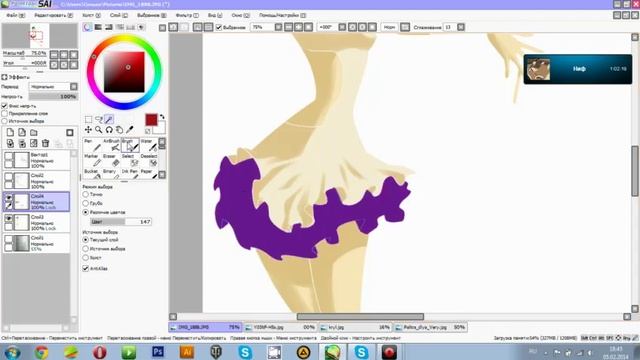Open the Photoshop taskbar icon
The width and height of the screenshot is (640, 360).
(158, 351)
